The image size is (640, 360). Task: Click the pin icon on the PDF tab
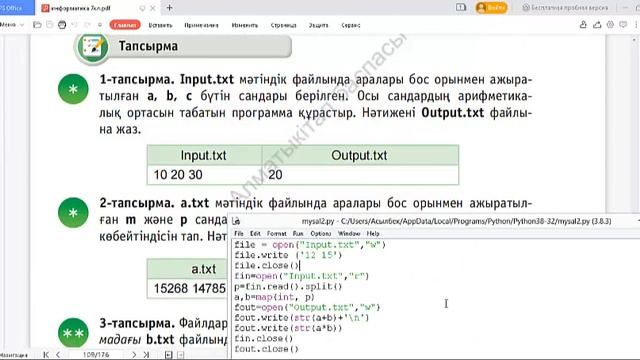[x=142, y=8]
